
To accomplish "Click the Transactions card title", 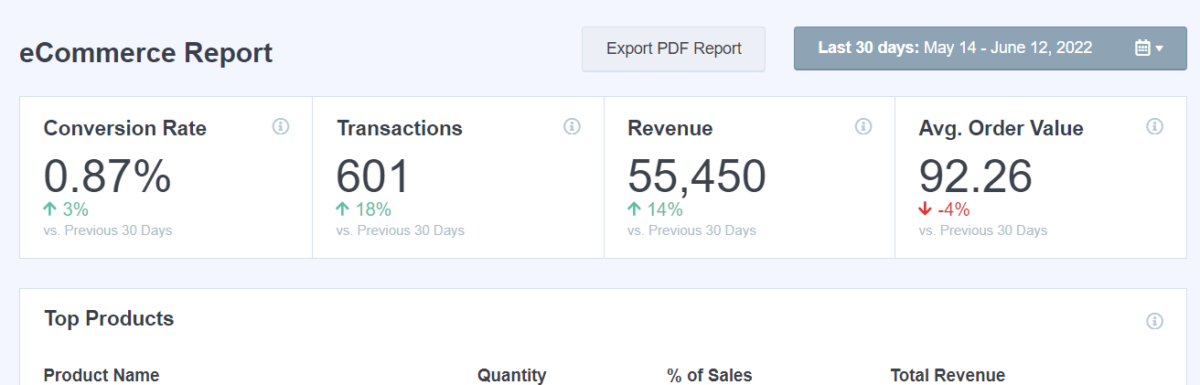I will click(399, 128).
